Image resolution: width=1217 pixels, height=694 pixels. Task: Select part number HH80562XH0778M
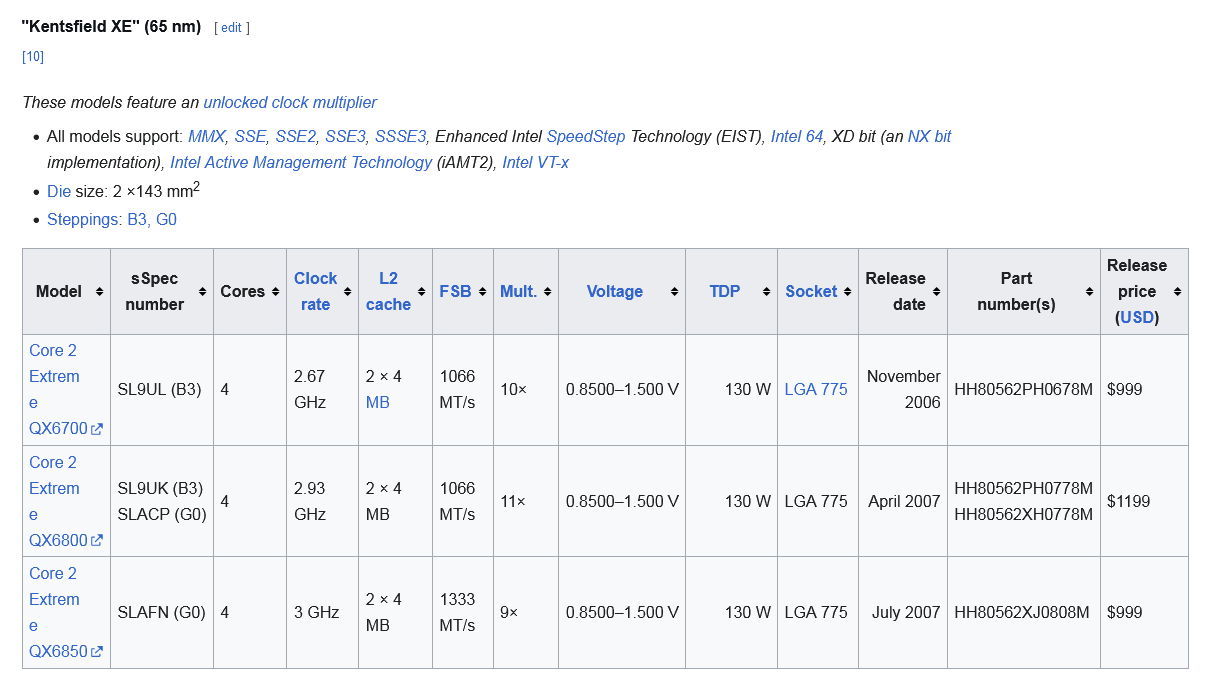pos(1024,515)
